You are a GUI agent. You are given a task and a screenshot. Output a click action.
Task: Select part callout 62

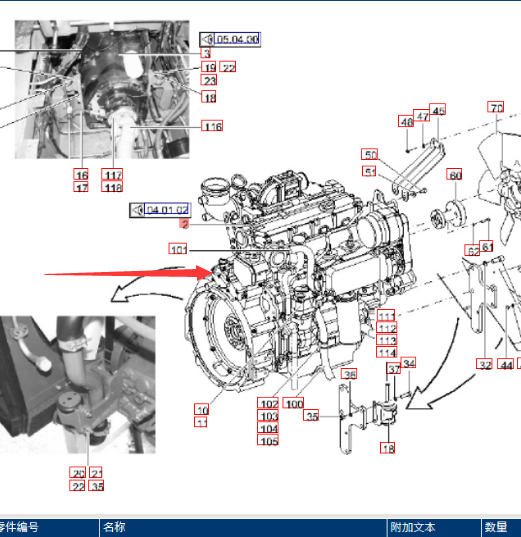[472, 250]
